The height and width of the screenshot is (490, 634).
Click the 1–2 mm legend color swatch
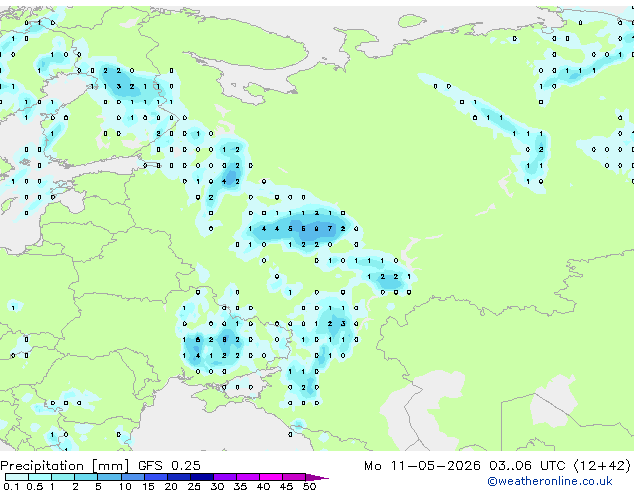63,477
